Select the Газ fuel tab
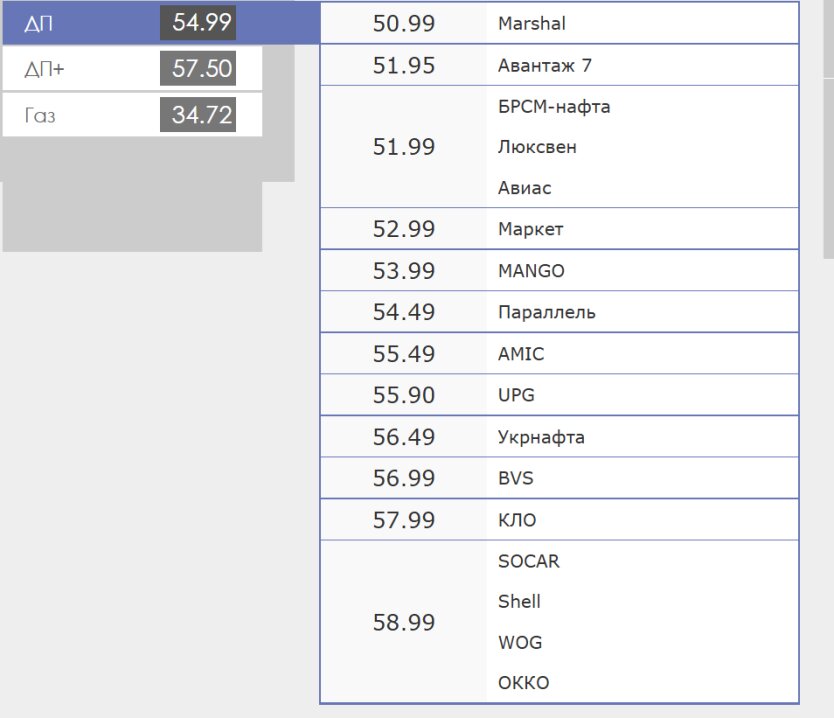The height and width of the screenshot is (718, 834). [x=132, y=114]
